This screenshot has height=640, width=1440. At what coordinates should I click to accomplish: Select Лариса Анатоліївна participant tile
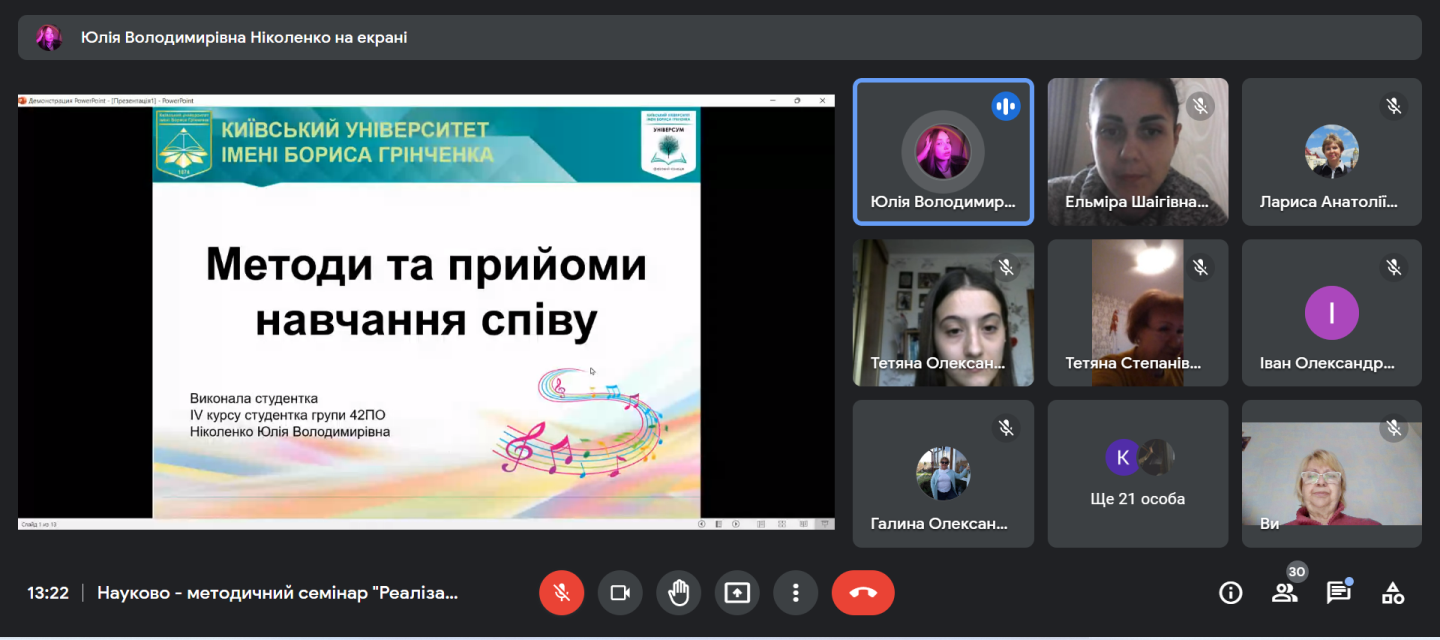(x=1332, y=152)
